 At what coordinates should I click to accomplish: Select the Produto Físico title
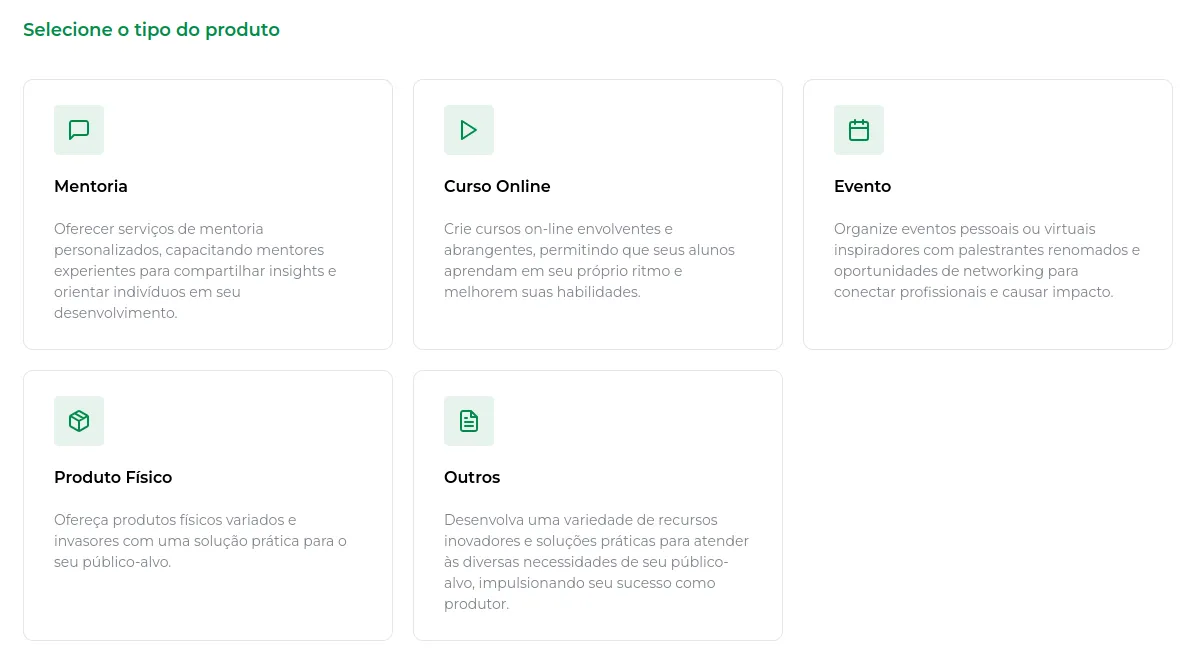(x=113, y=477)
